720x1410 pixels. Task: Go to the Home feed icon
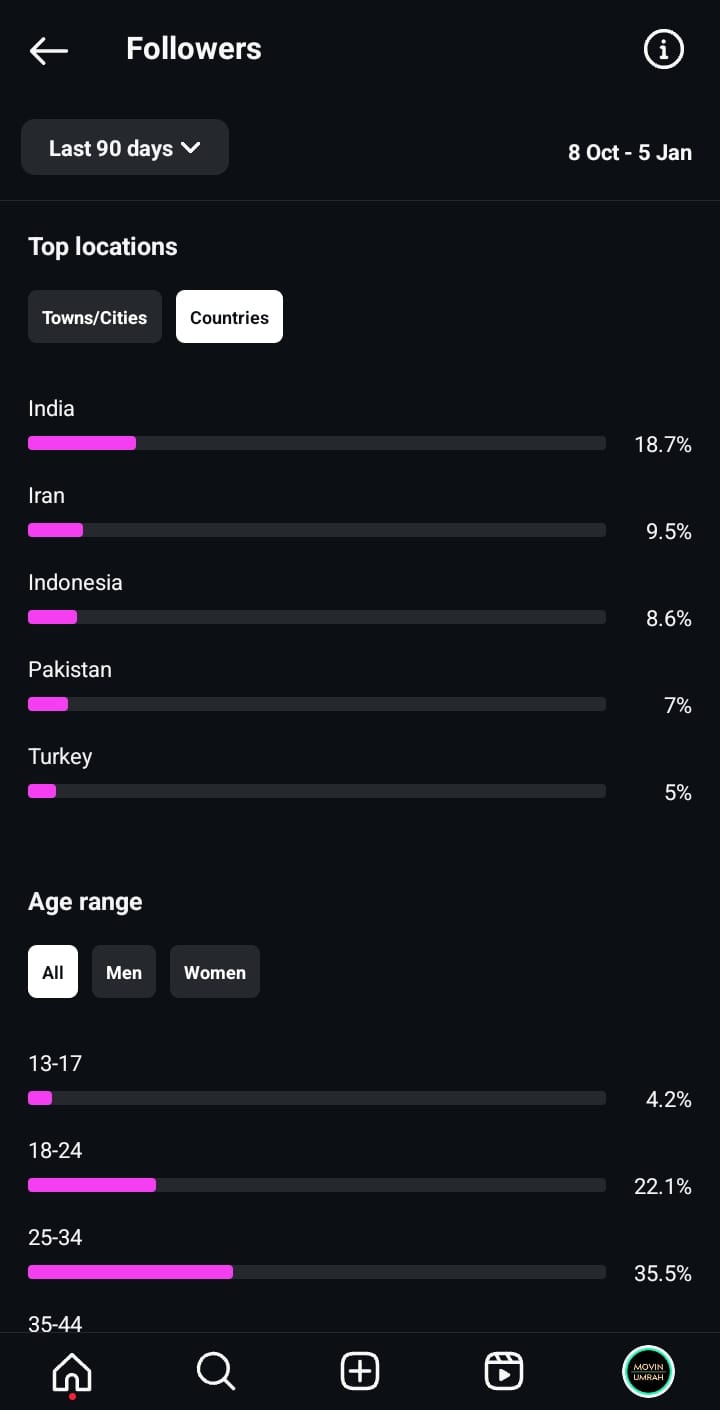(x=72, y=1371)
